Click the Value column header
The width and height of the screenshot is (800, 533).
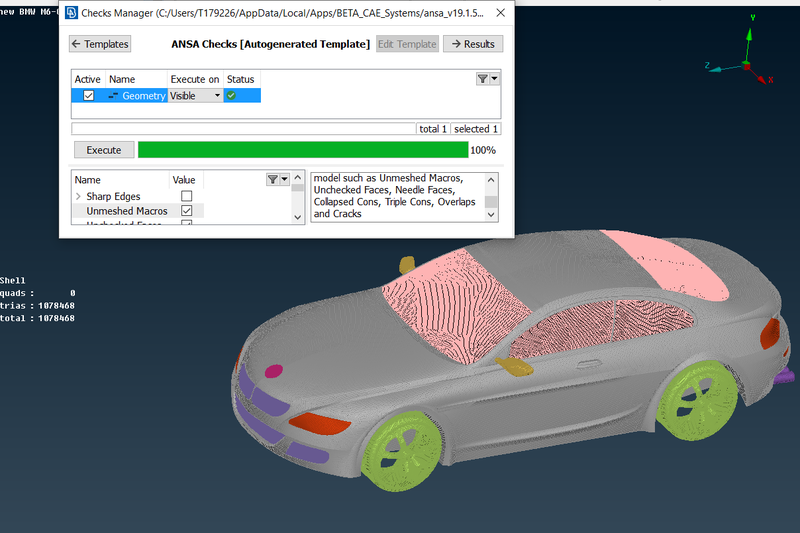point(184,180)
